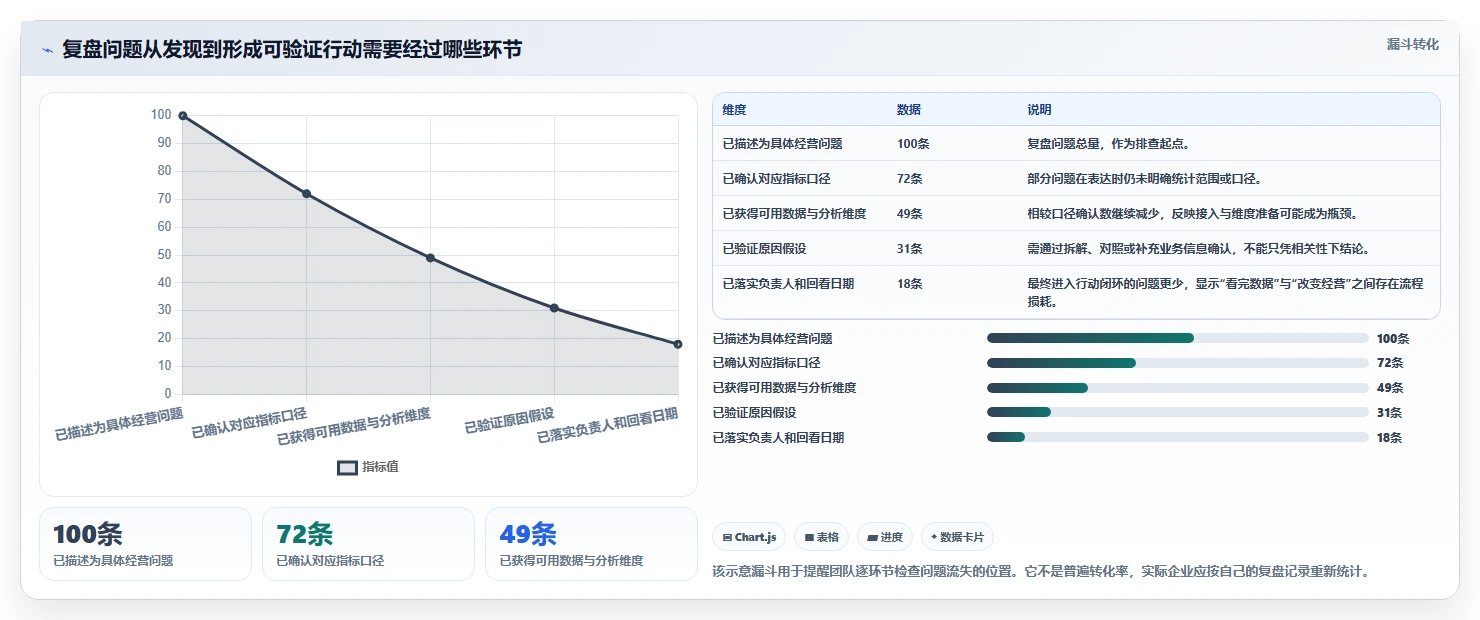
Task: Click description starting 最终进入行动闭环的问题更少
Action: coord(1225,292)
